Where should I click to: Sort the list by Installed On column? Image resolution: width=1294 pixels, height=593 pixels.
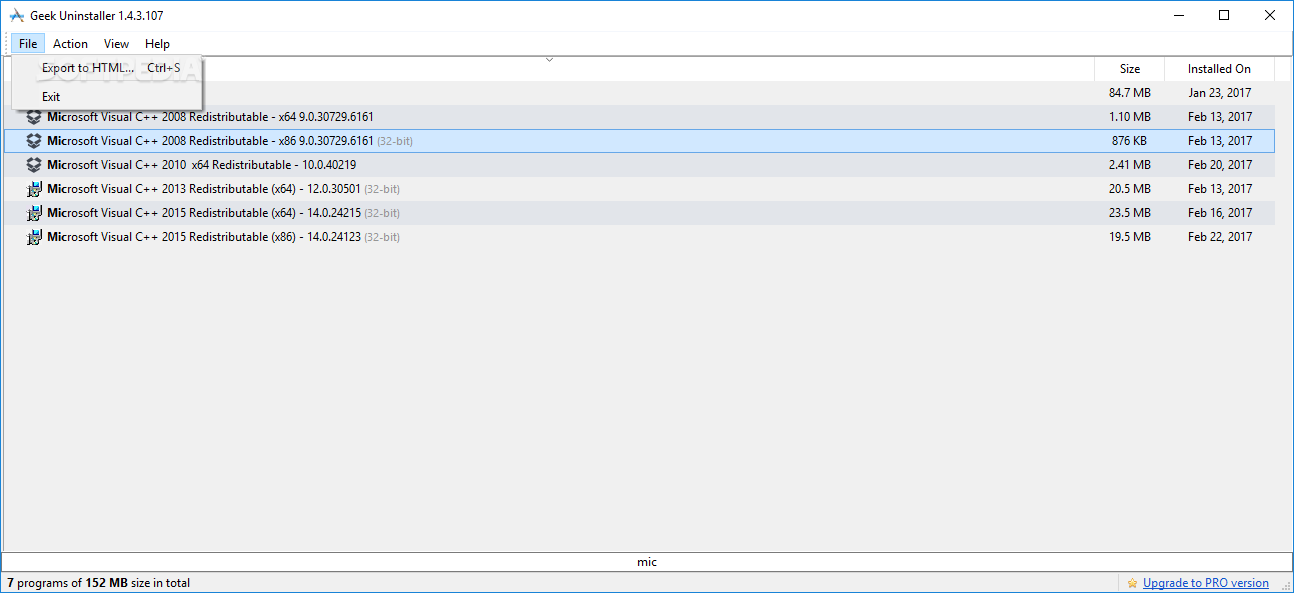(1219, 69)
